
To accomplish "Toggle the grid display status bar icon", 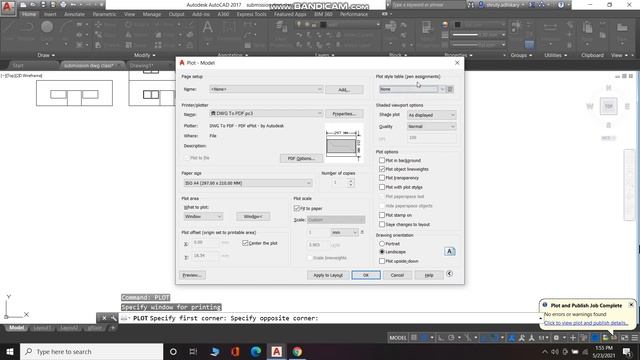I will [x=414, y=338].
